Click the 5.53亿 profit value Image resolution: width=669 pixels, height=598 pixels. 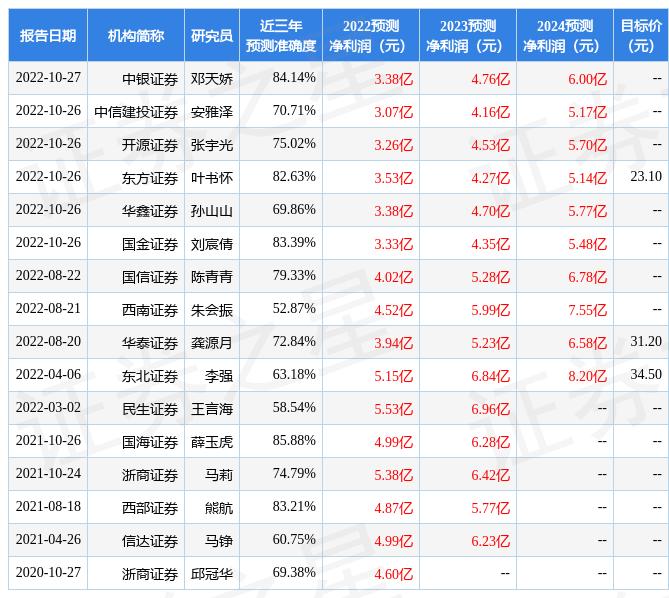click(393, 409)
